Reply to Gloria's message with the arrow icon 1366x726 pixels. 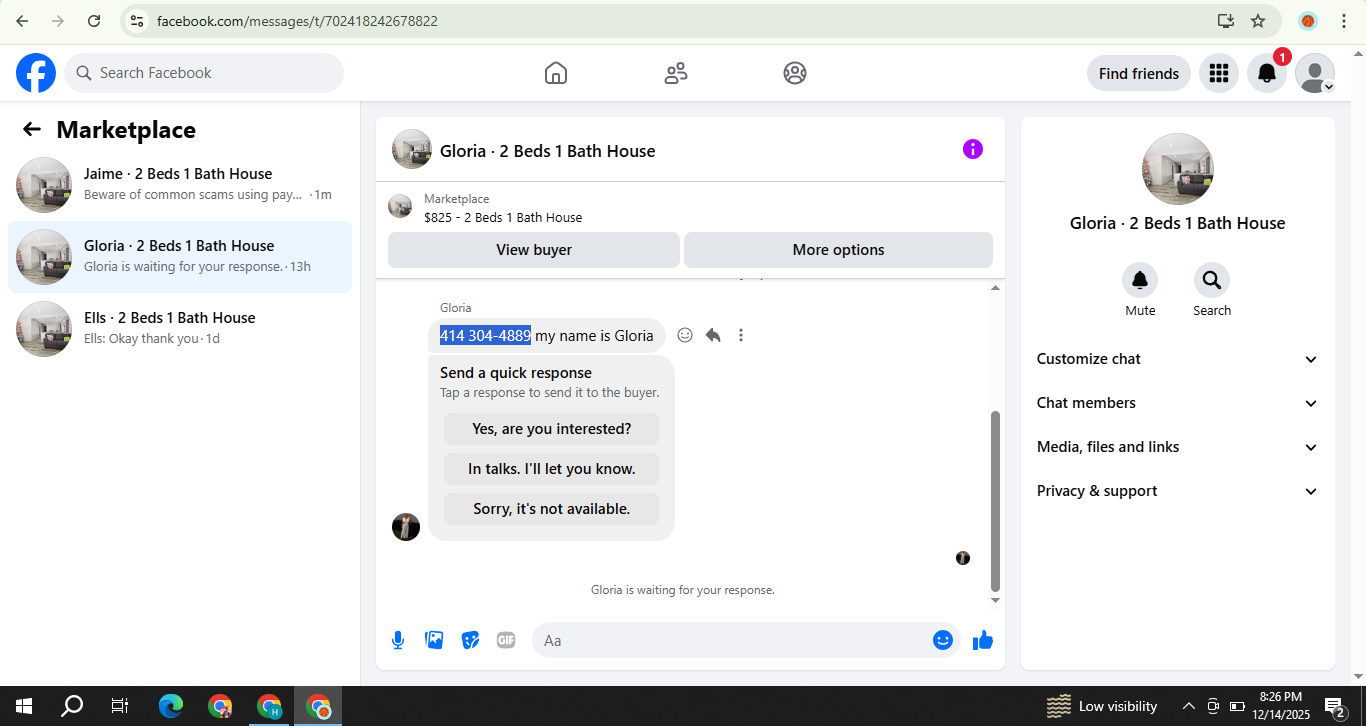click(713, 335)
